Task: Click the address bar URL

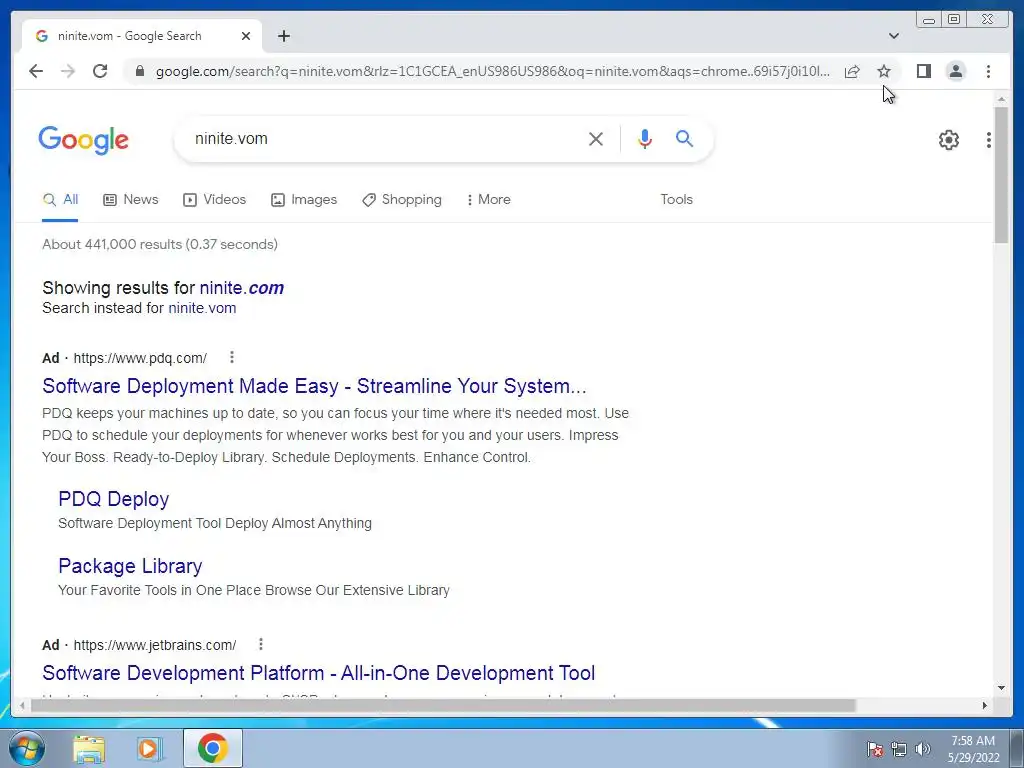Action: pos(493,71)
